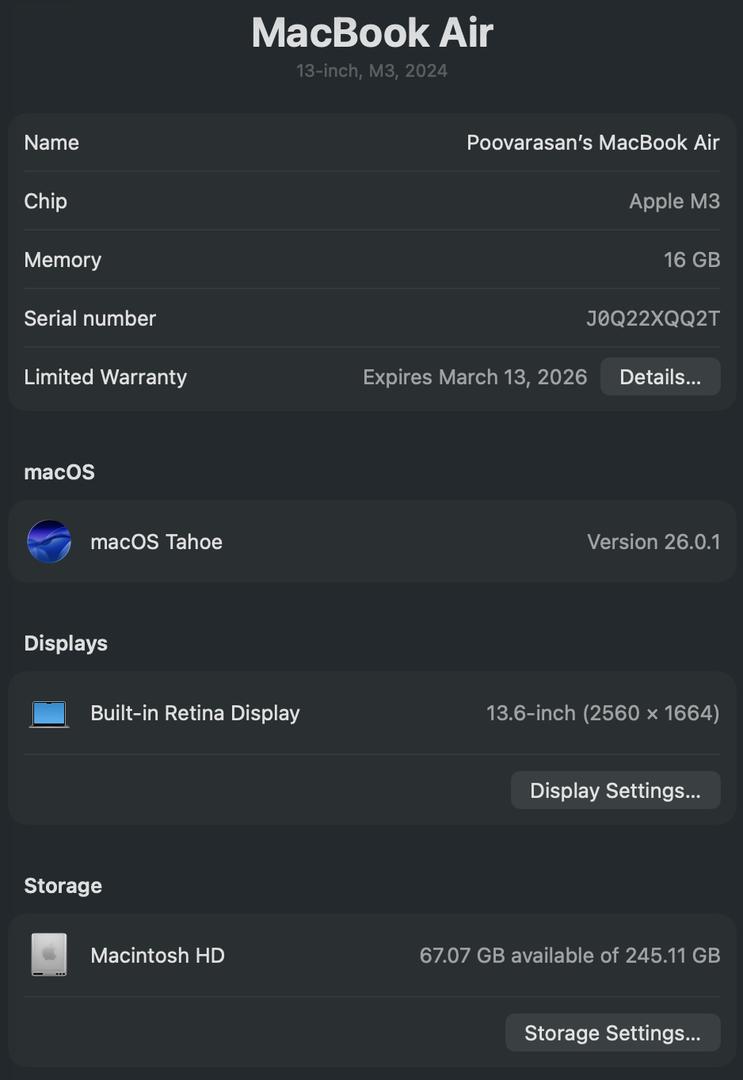
Task: Click the 67.07 GB available storage text
Action: tap(569, 955)
